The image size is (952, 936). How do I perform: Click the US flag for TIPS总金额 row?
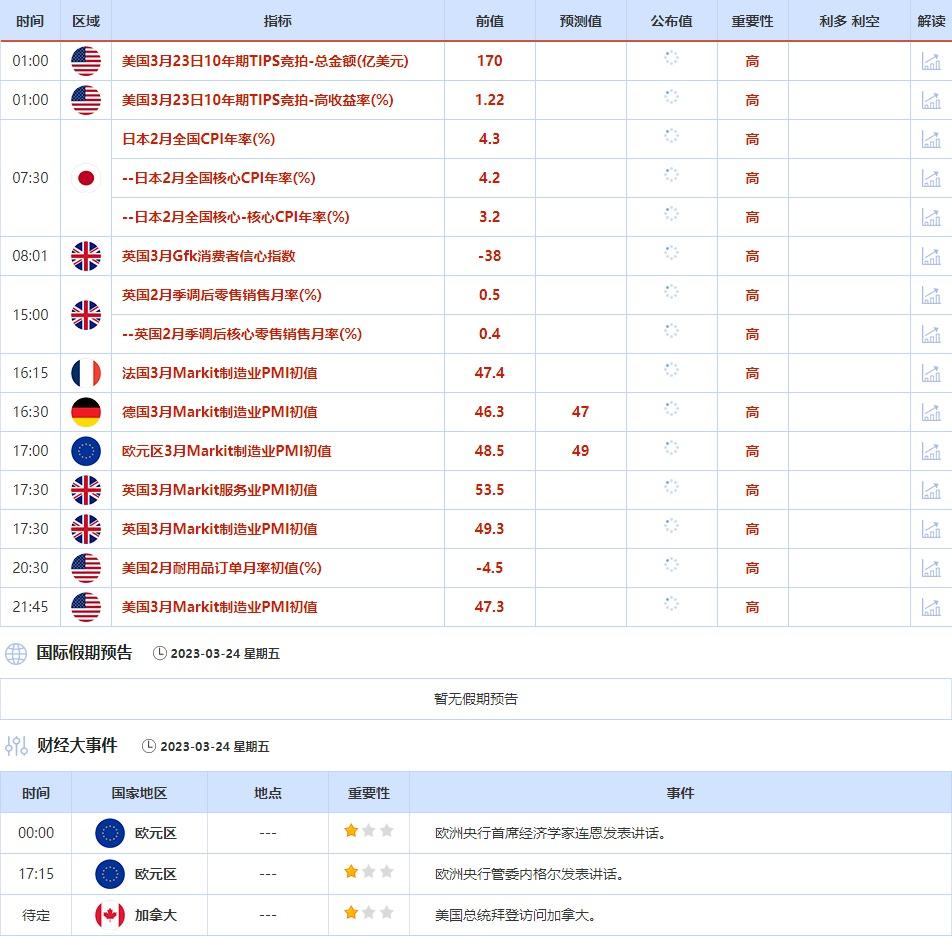[86, 61]
